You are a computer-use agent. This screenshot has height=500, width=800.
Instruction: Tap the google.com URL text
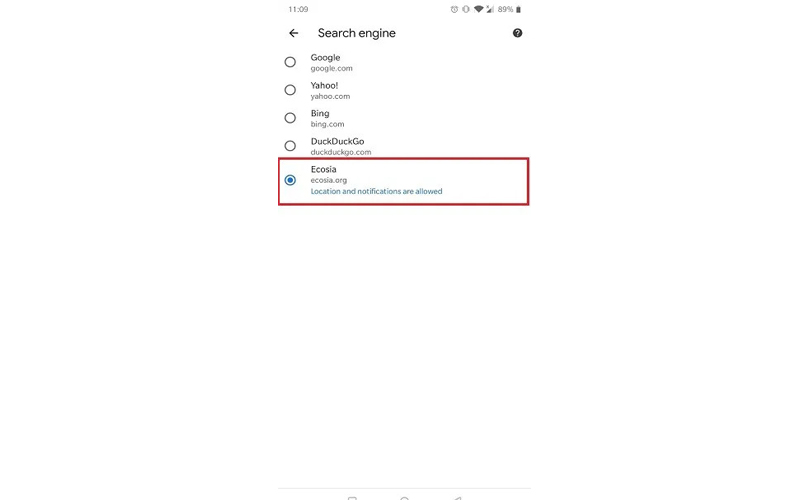point(332,68)
